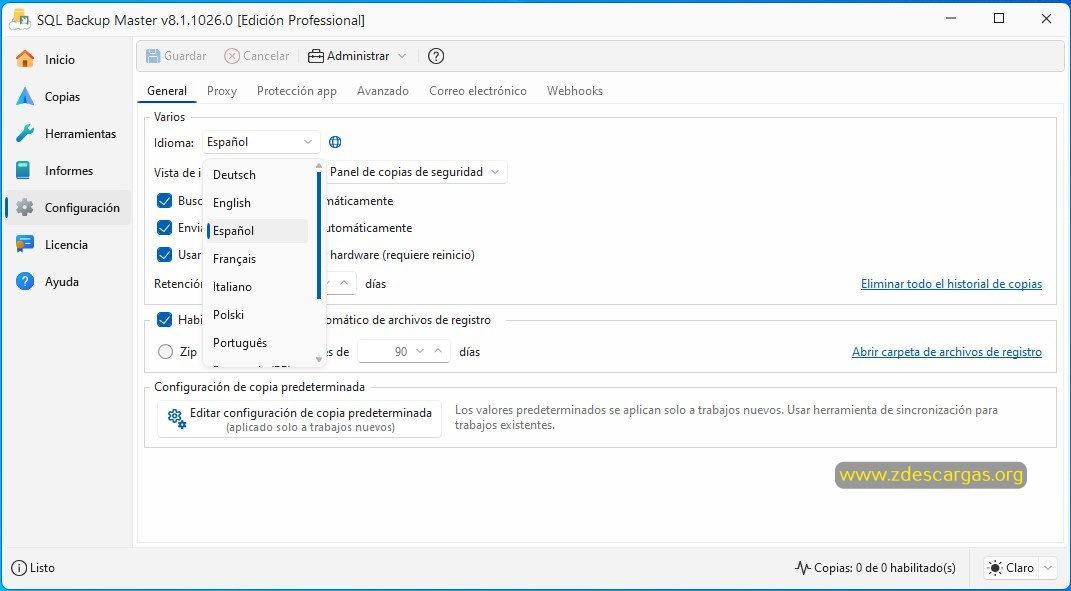Choose Italiano from language list
The width and height of the screenshot is (1071, 591).
click(x=257, y=287)
